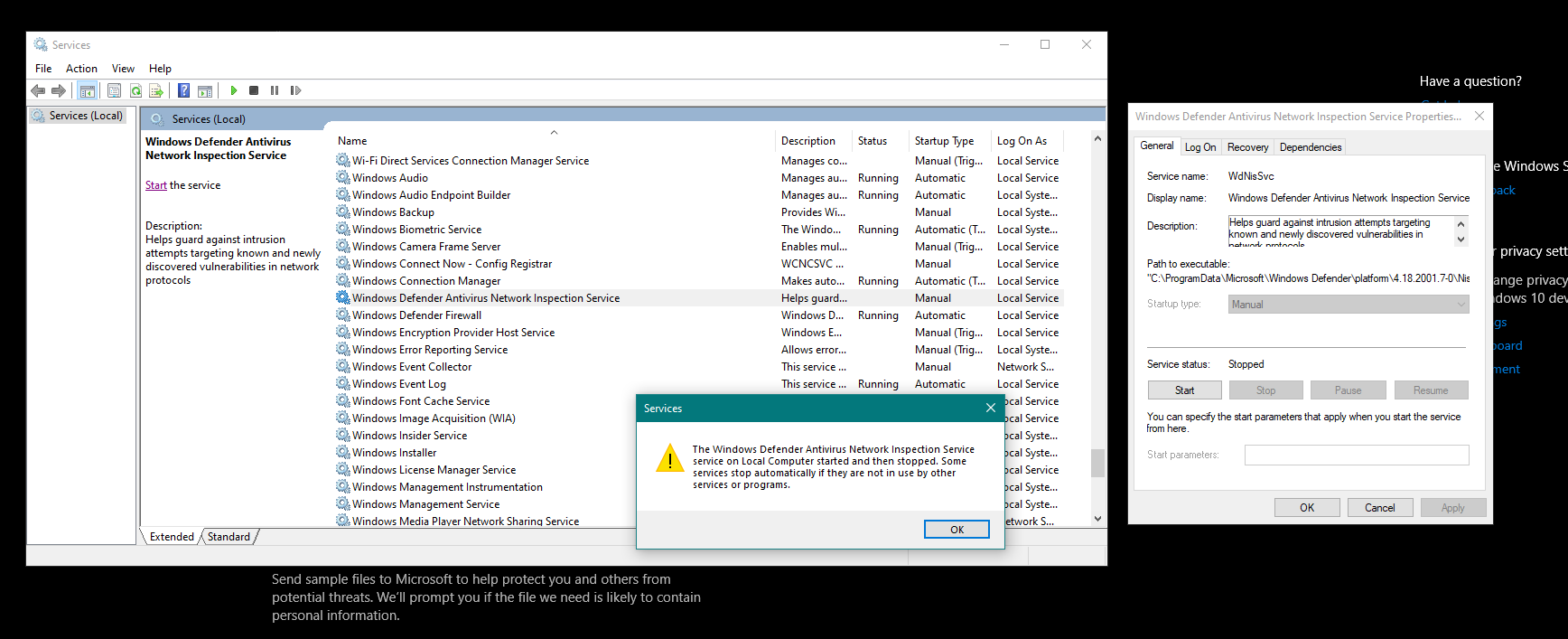Screen dimensions: 1568x639
Task: Toggle the Show/Hide Console Tree toolbar icon
Action: pos(88,90)
